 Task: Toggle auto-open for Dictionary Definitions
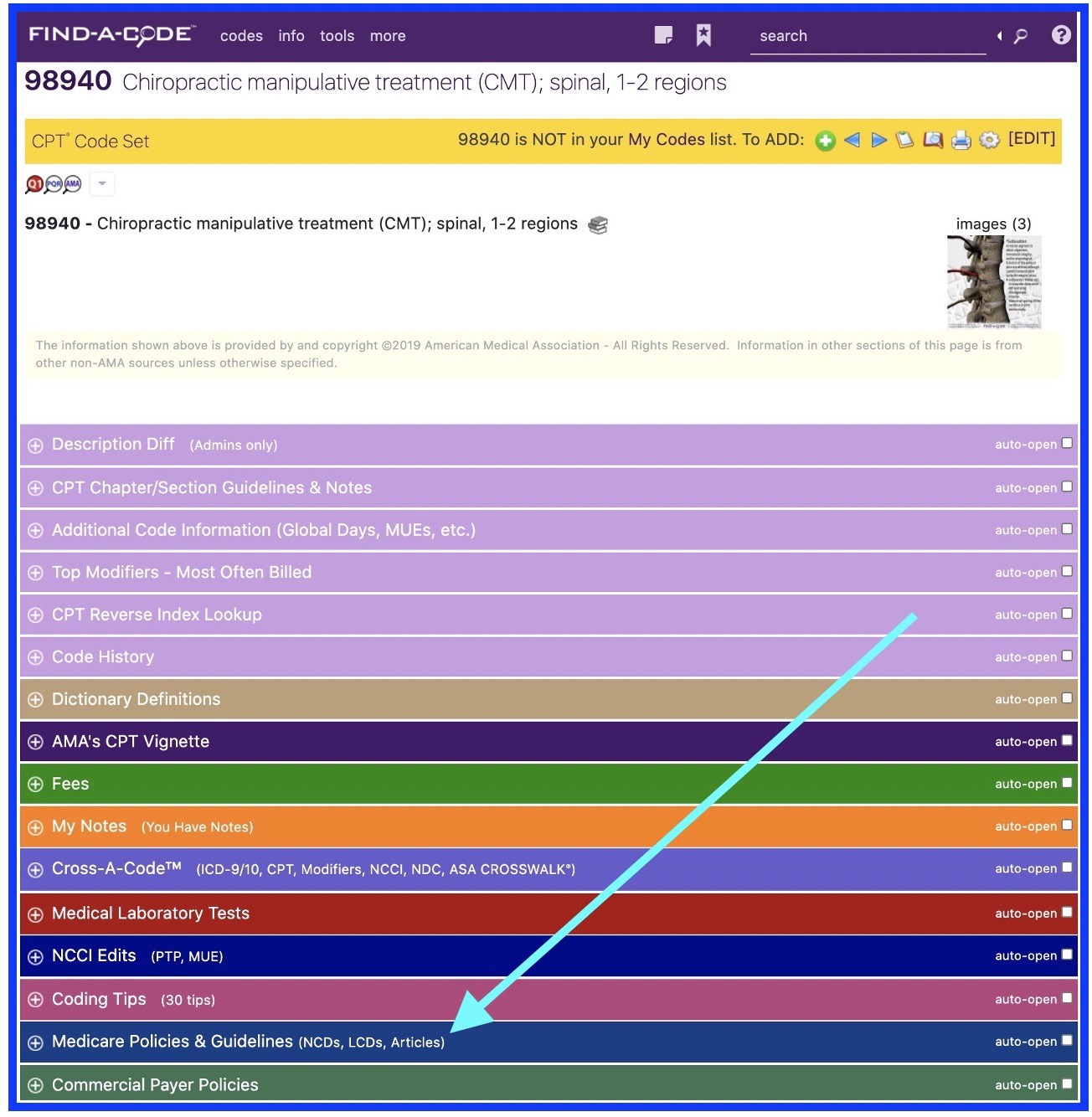click(x=1067, y=698)
